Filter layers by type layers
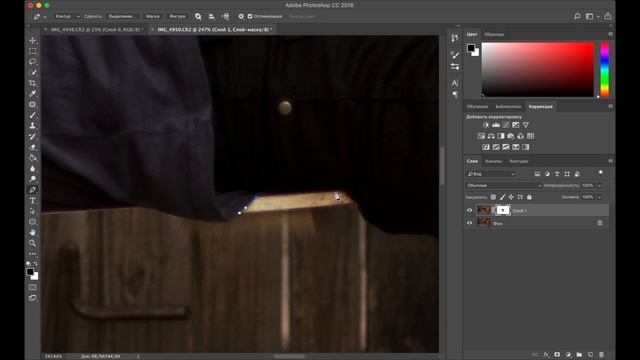The height and width of the screenshot is (360, 640). (557, 174)
